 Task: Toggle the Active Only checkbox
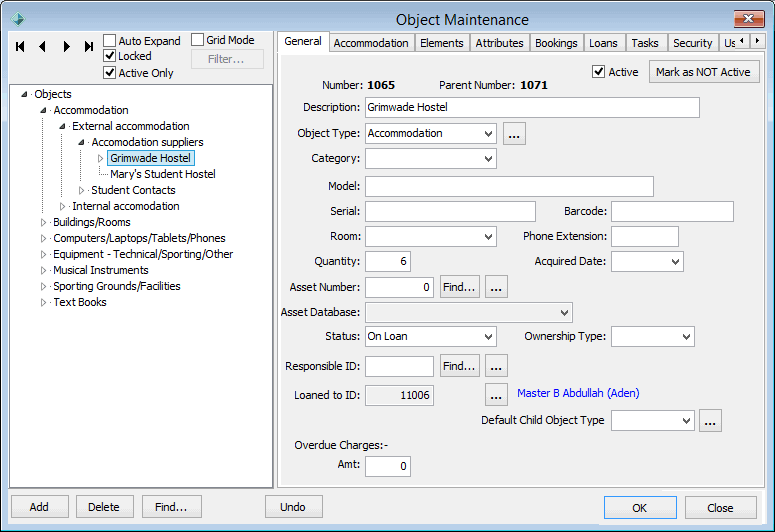pyautogui.click(x=110, y=73)
